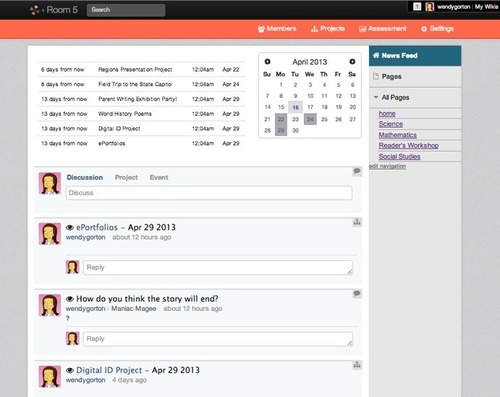Click the 'How do you think the story will end?' title
The image size is (500, 397).
(x=147, y=299)
